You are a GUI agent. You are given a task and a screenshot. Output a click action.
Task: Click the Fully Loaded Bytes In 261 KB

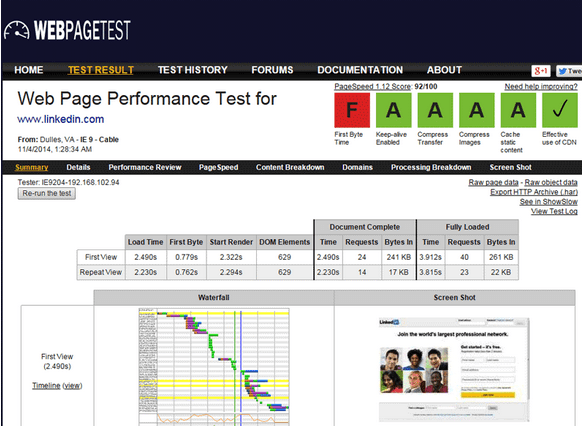(501, 257)
